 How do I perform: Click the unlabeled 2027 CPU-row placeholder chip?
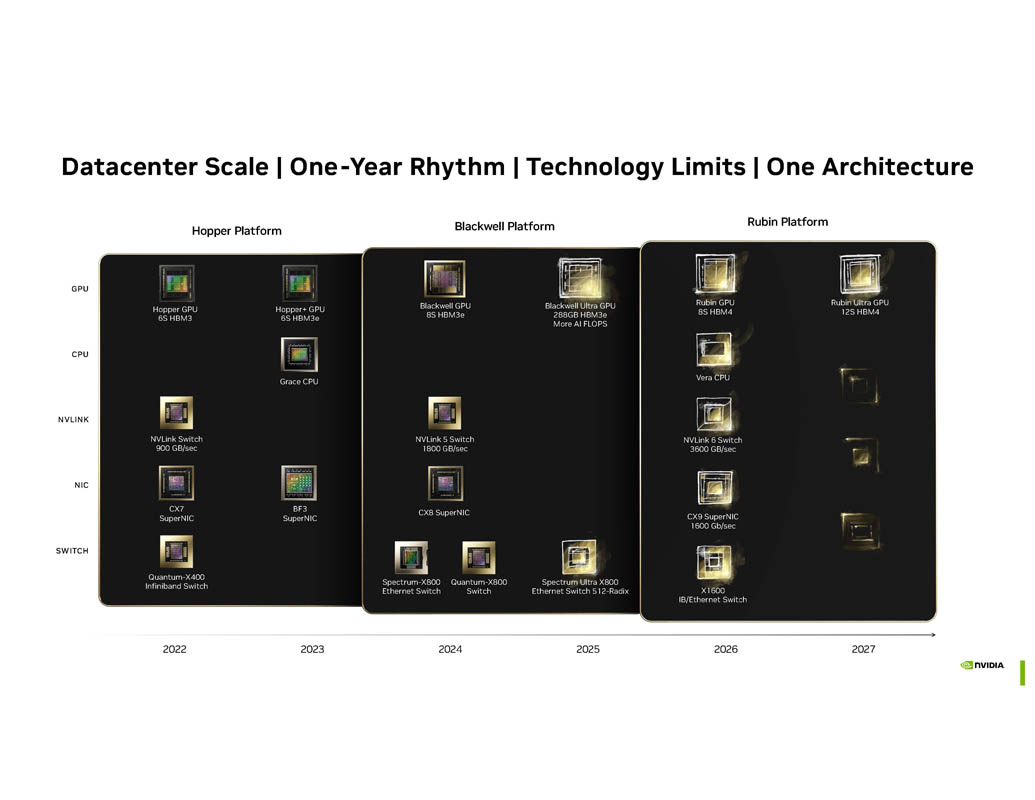(x=859, y=384)
